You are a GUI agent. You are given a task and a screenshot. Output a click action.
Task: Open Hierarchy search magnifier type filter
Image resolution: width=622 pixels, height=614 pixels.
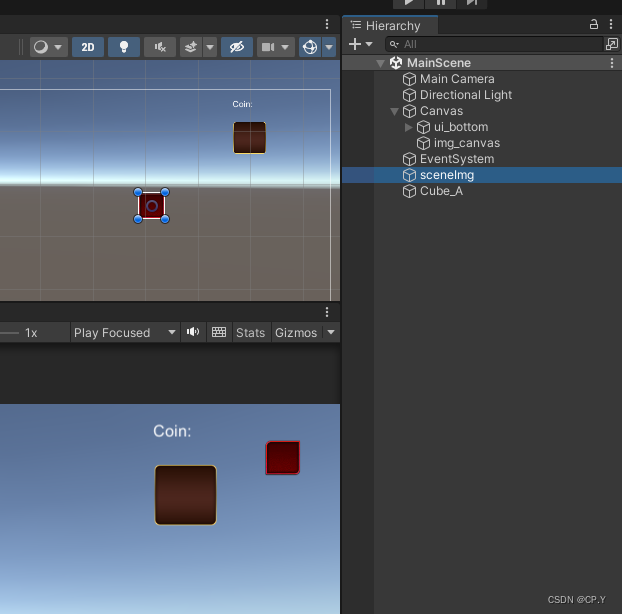pos(394,44)
